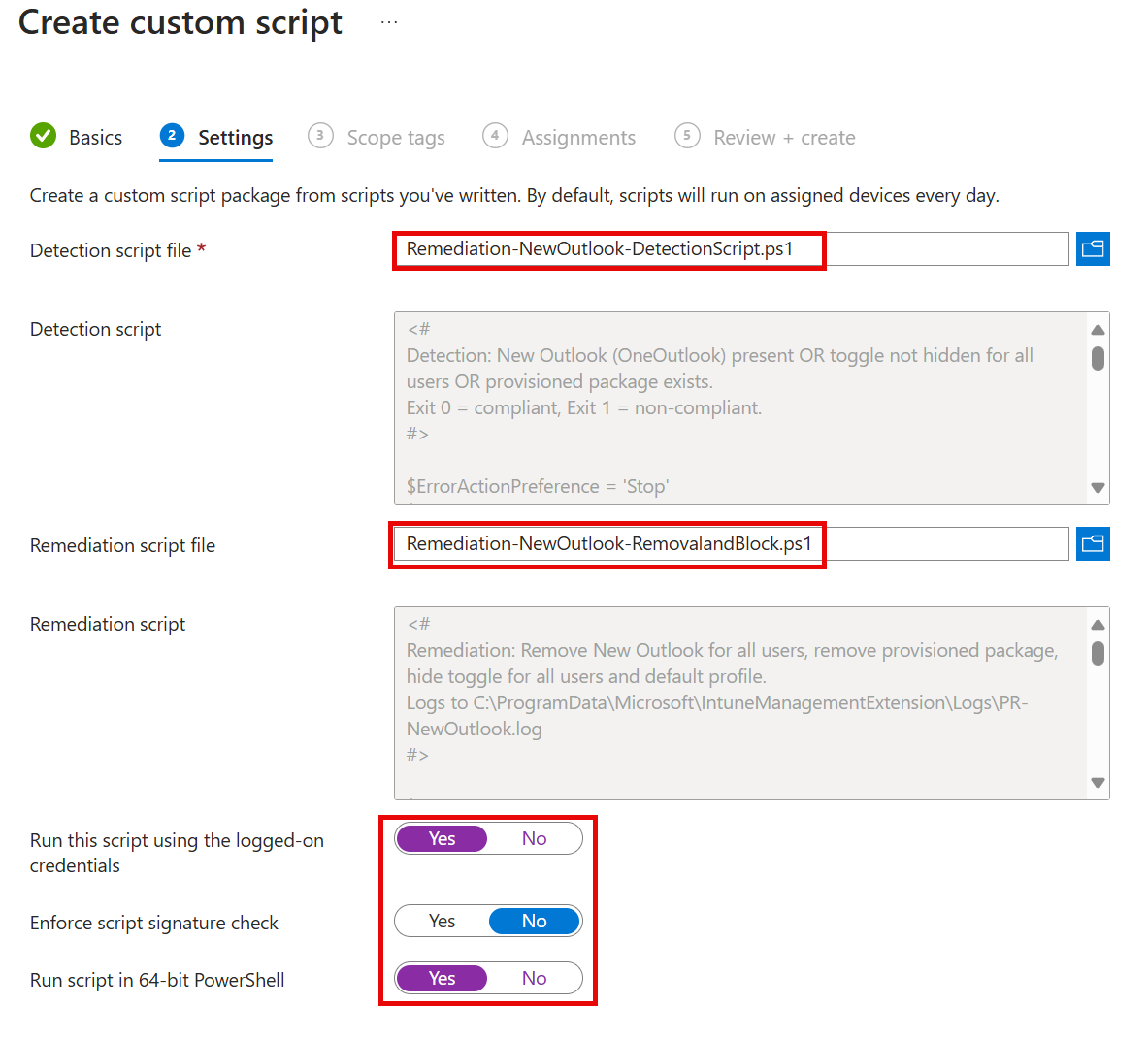Image resolution: width=1148 pixels, height=1039 pixels.
Task: Click the ellipsis next to Create custom script
Action: pyautogui.click(x=388, y=21)
